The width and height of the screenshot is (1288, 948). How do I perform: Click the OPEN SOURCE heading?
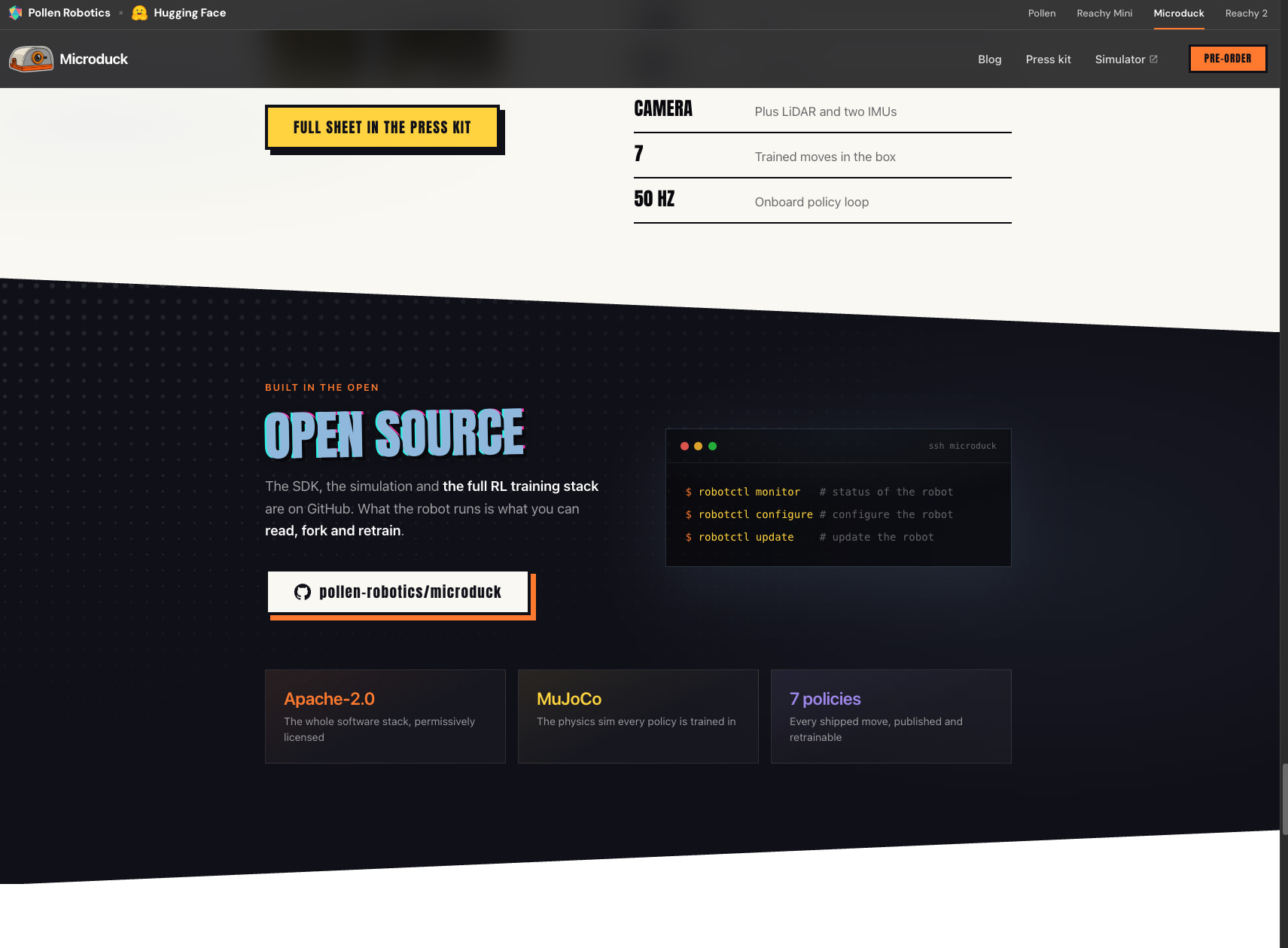(394, 434)
